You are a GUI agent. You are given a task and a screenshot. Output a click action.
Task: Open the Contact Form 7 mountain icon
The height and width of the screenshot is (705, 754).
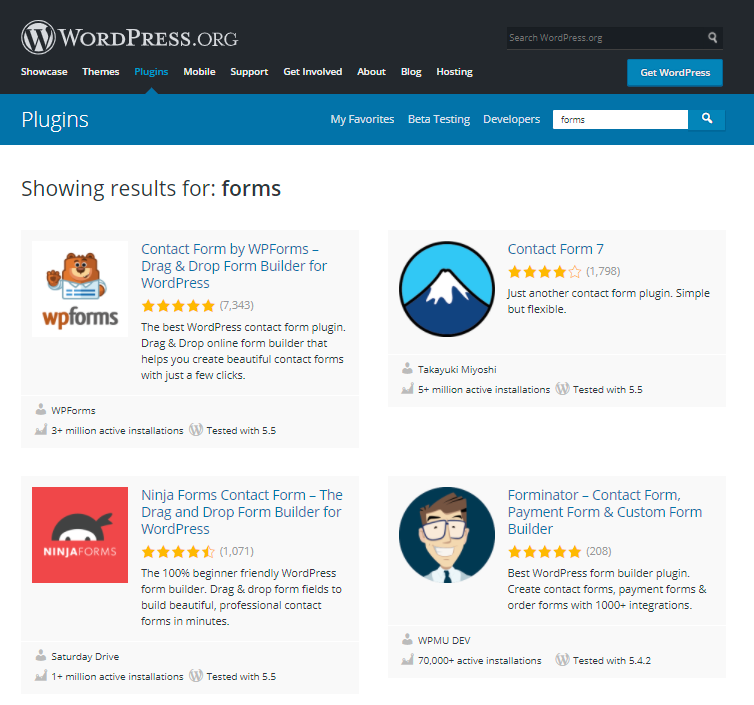(x=447, y=289)
